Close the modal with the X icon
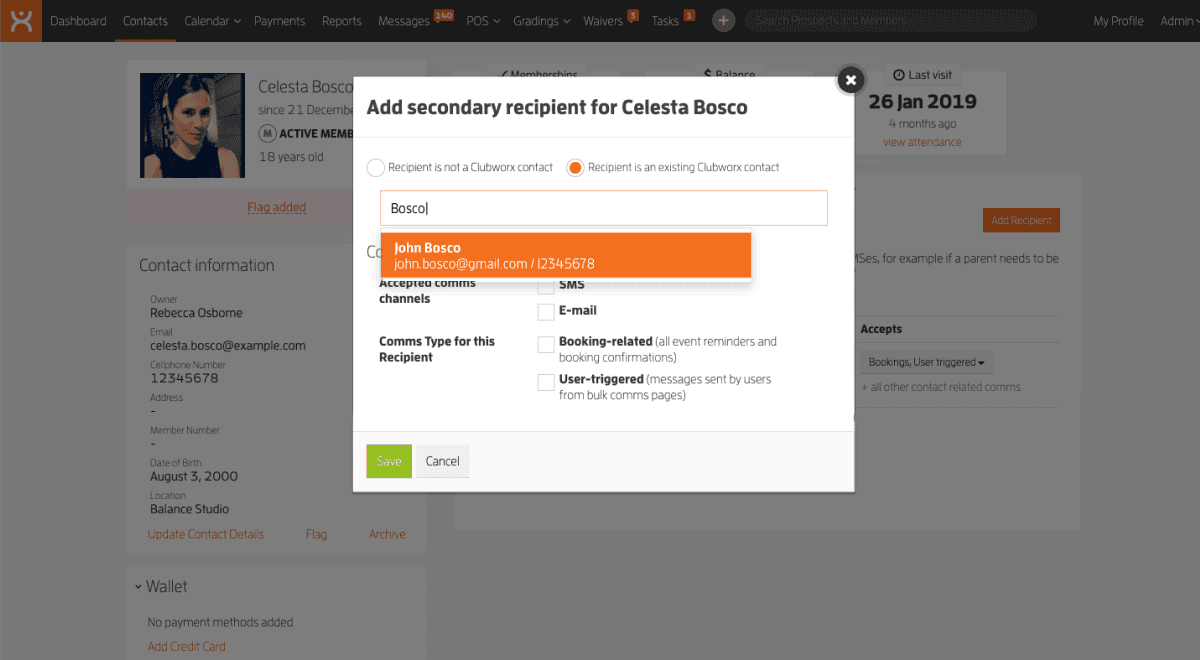 (x=850, y=80)
